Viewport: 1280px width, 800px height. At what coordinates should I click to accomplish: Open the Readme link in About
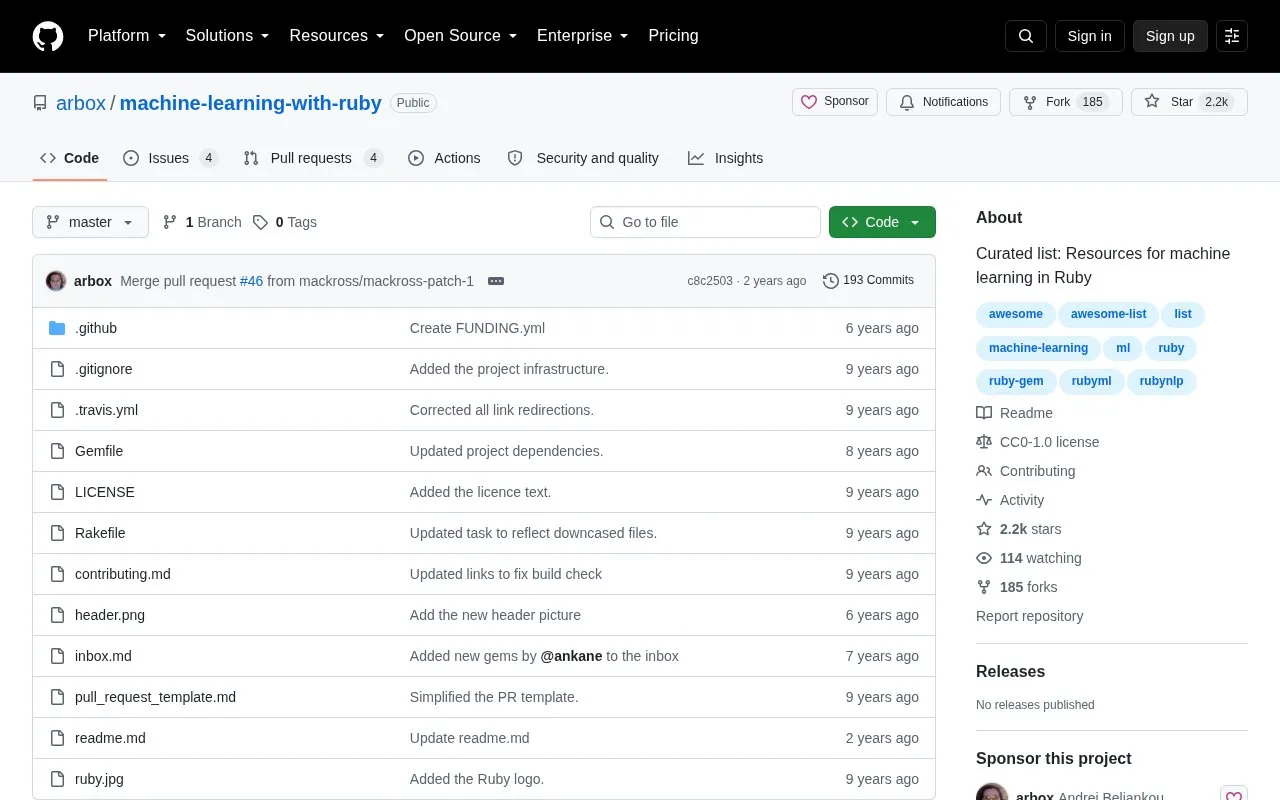click(x=1014, y=413)
